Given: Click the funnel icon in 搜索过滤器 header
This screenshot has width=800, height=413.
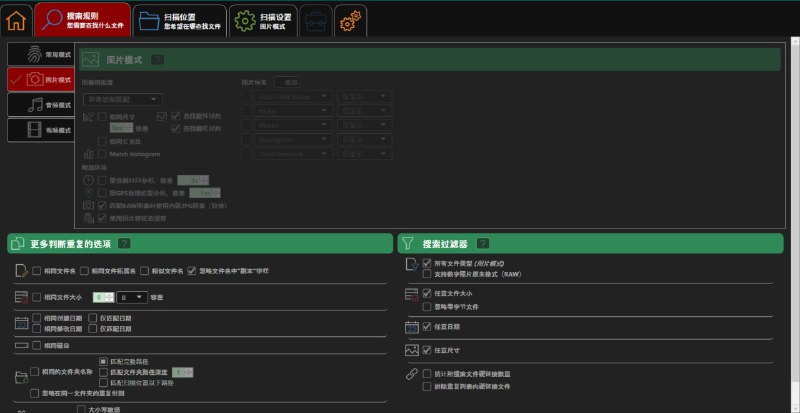Looking at the screenshot, I should point(407,244).
